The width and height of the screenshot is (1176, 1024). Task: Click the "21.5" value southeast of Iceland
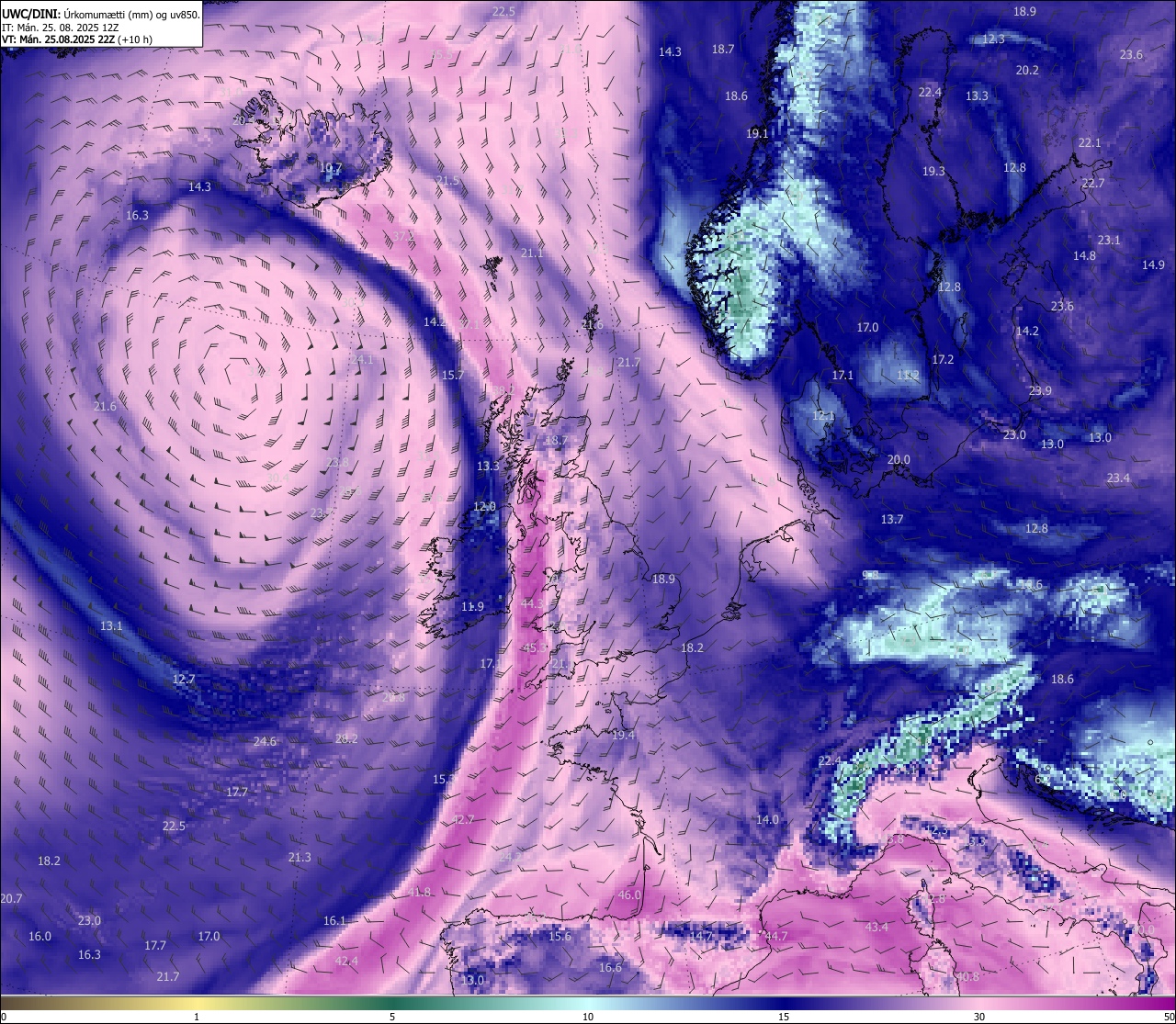tap(448, 180)
